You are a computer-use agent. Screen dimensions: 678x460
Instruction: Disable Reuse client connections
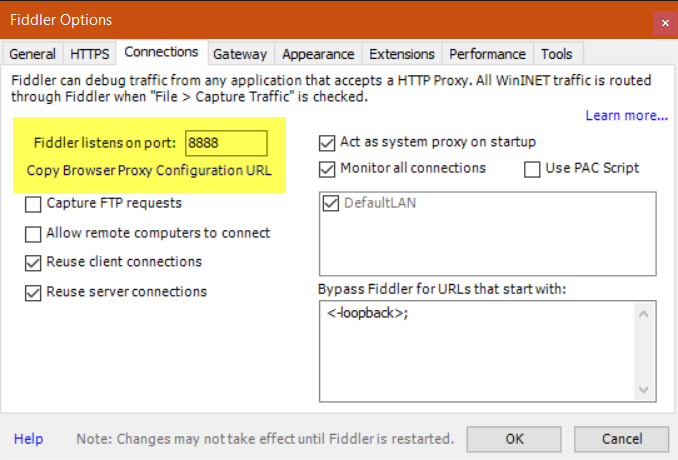(x=33, y=263)
